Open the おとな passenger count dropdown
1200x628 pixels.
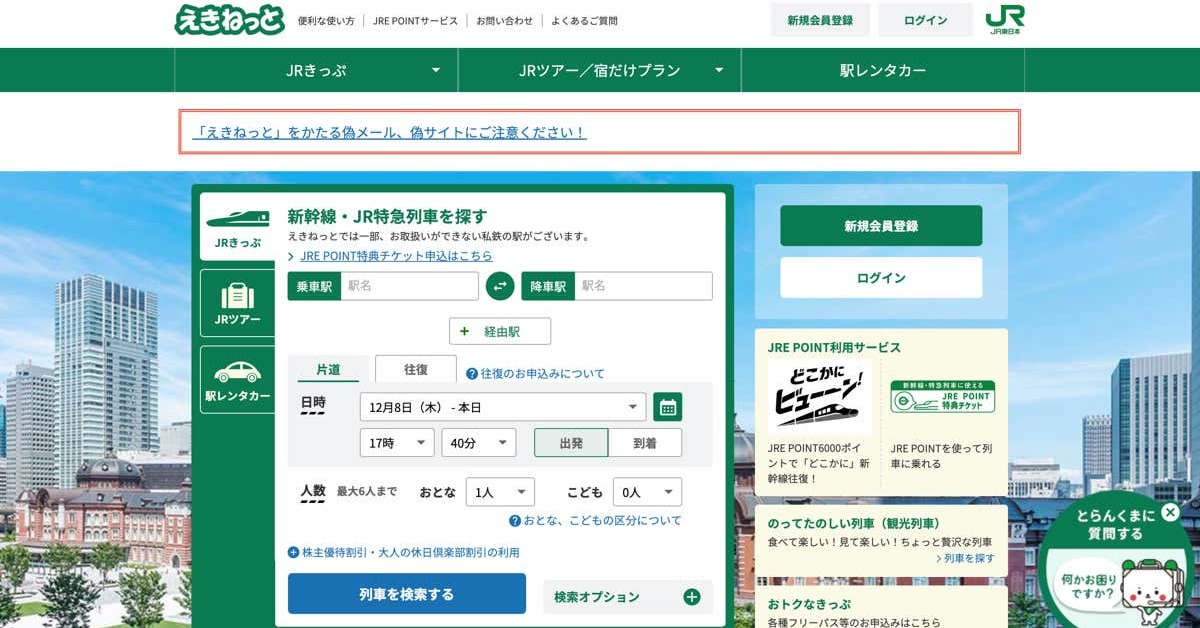pos(500,492)
